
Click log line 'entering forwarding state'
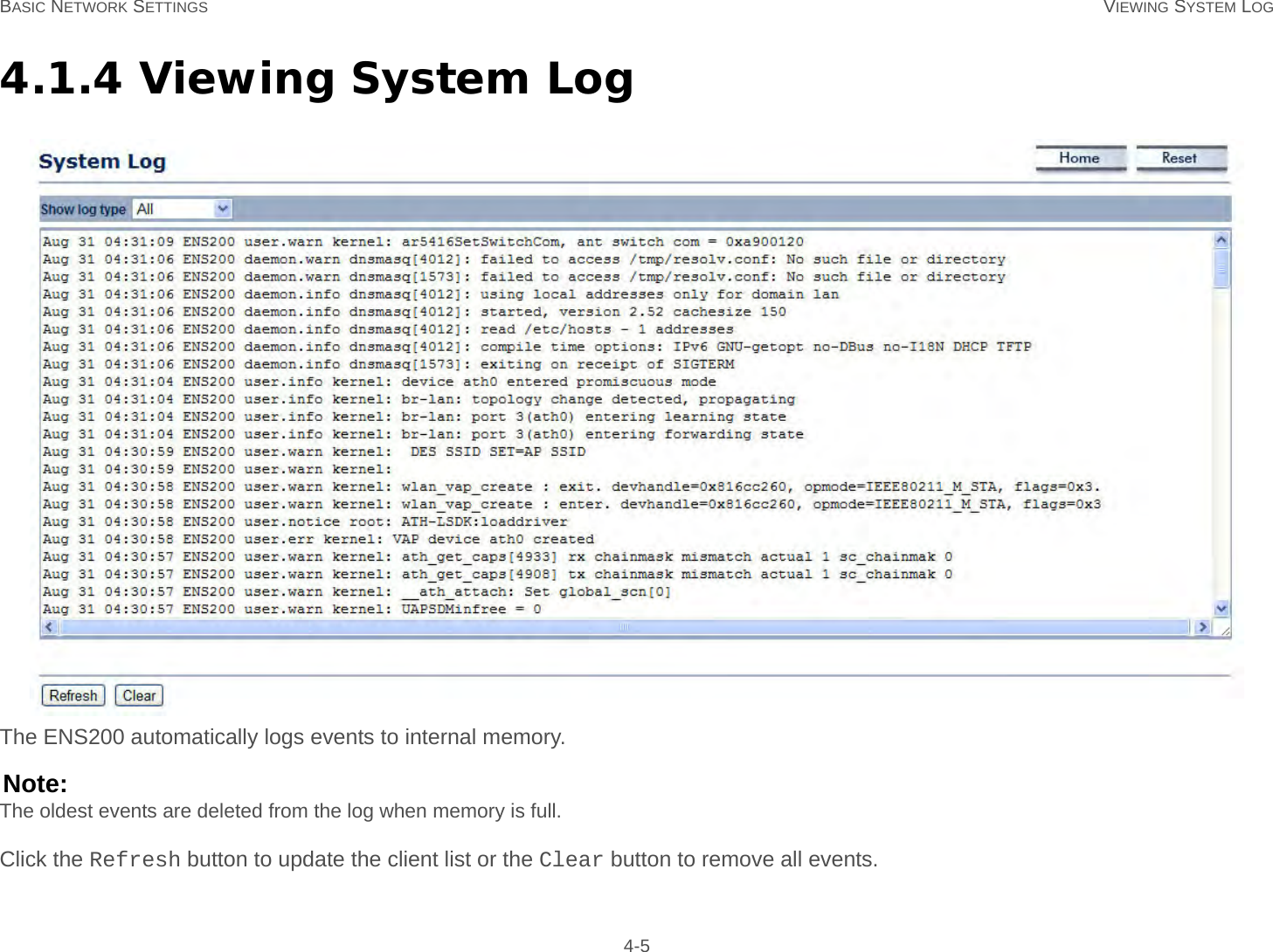coord(423,434)
